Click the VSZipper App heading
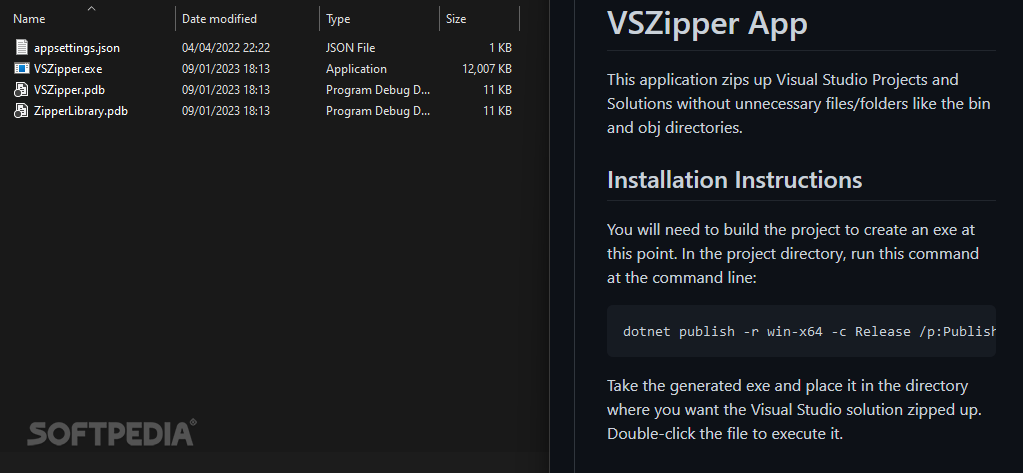 coord(707,23)
